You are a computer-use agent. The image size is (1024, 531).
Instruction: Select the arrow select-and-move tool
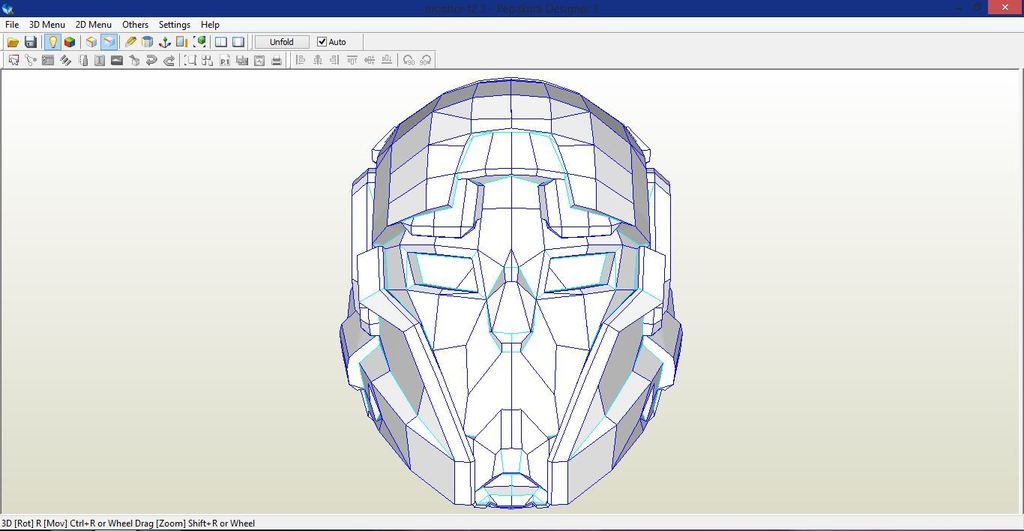(14, 60)
